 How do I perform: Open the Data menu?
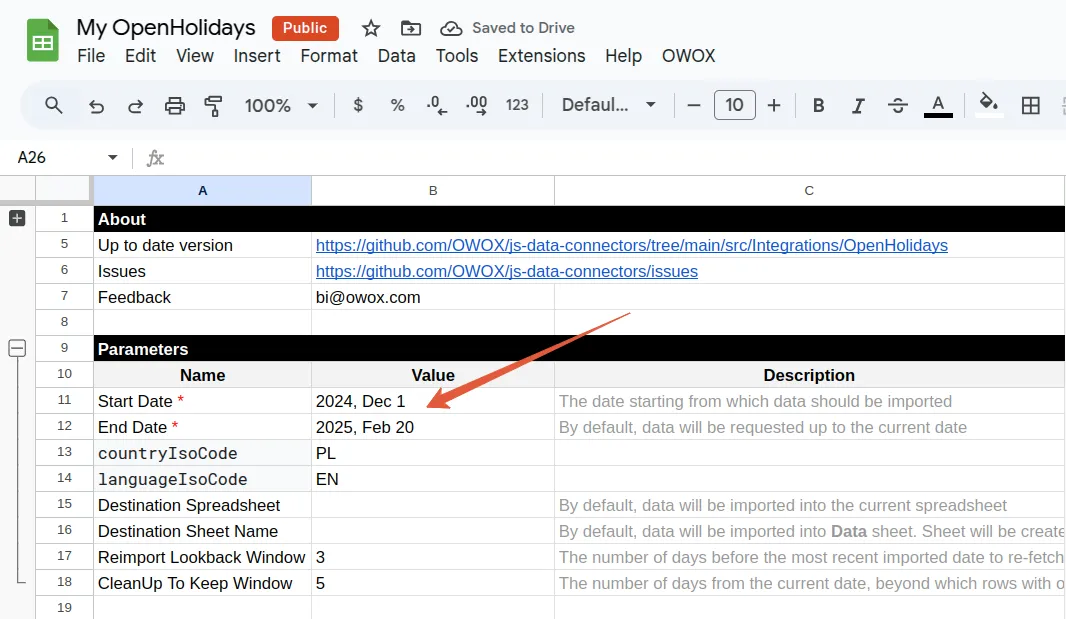tap(396, 56)
